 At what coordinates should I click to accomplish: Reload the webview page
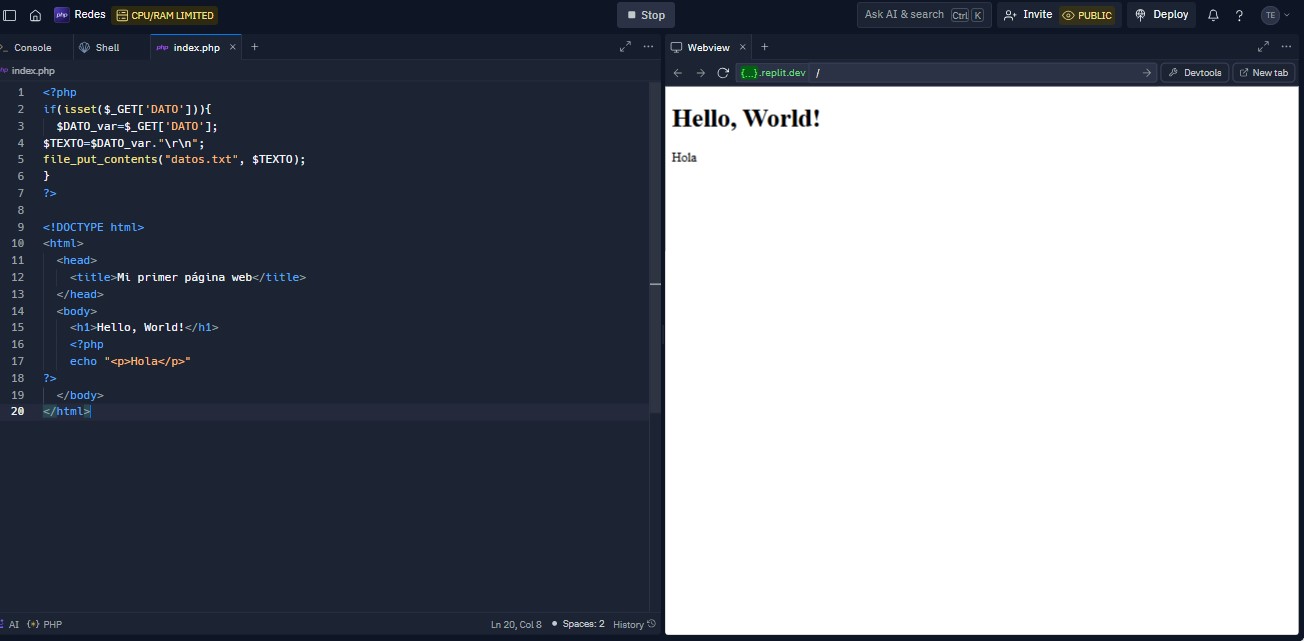(723, 73)
